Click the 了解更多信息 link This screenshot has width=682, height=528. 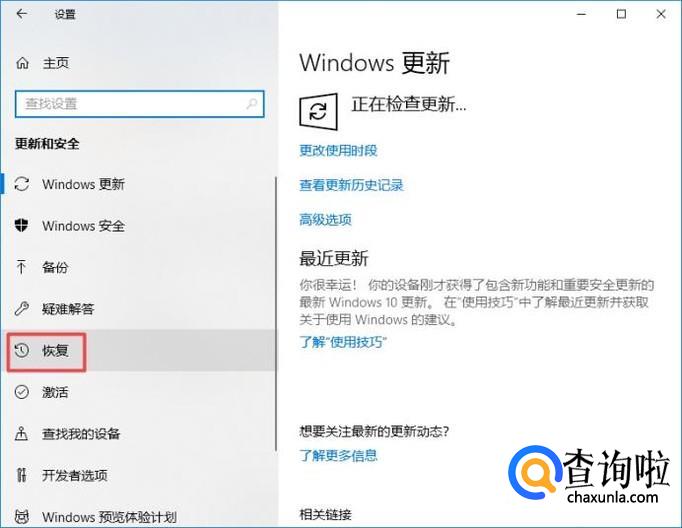point(338,455)
